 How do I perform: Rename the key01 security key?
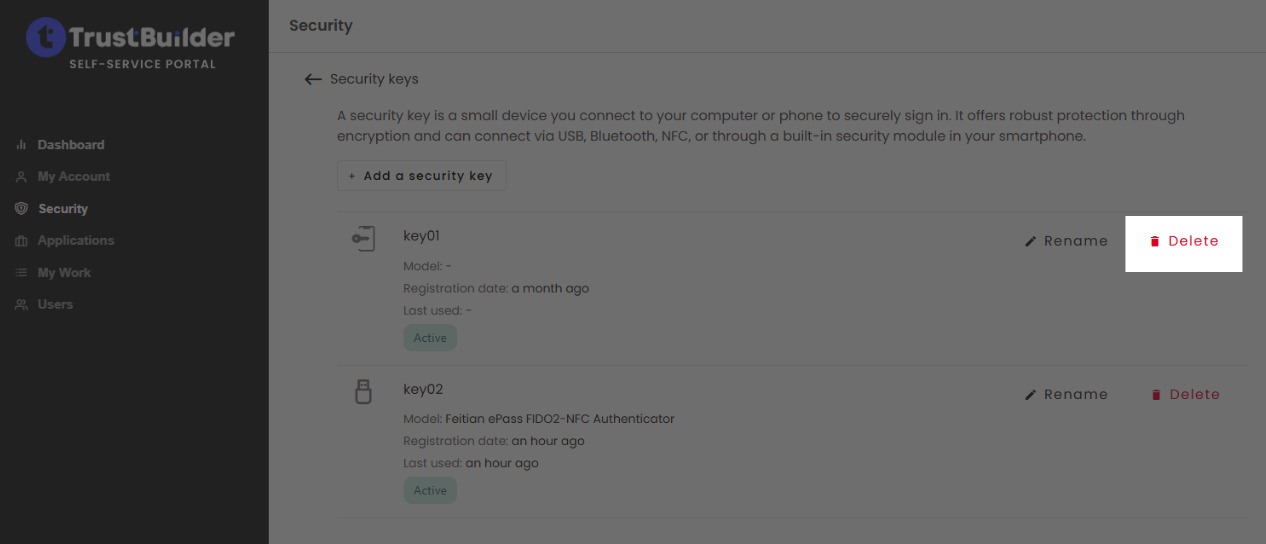tap(1066, 241)
